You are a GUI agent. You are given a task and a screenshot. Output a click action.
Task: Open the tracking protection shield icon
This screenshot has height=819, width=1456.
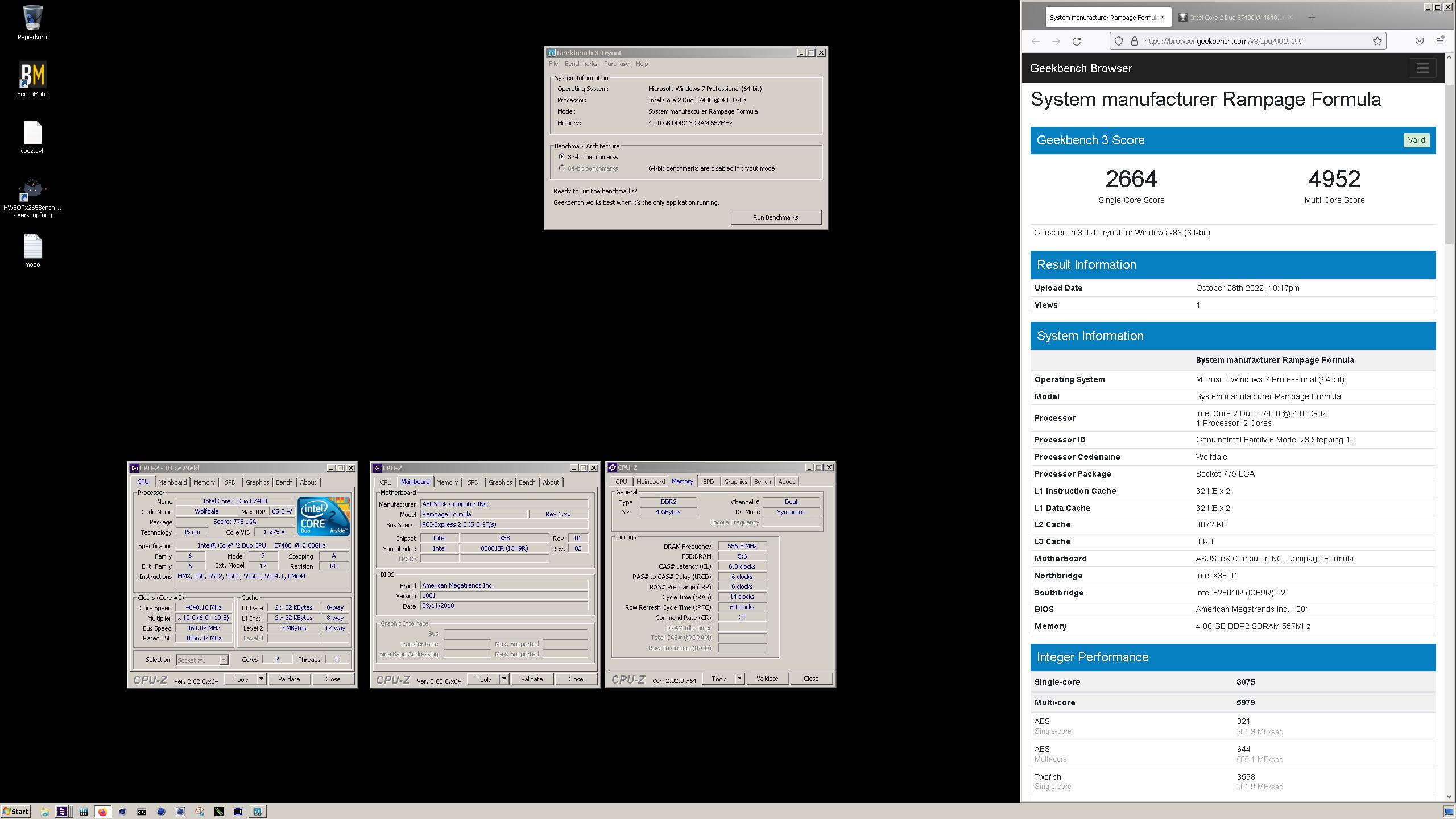[x=1119, y=41]
